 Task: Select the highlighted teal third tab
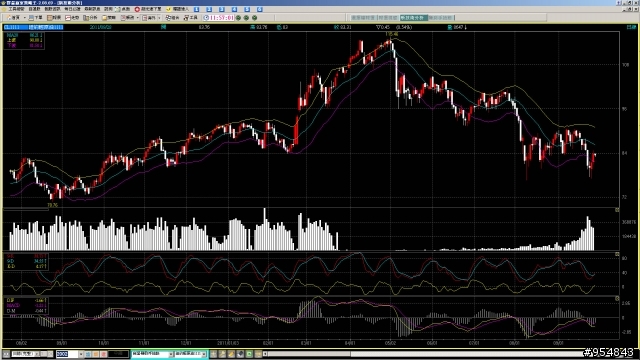413,18
